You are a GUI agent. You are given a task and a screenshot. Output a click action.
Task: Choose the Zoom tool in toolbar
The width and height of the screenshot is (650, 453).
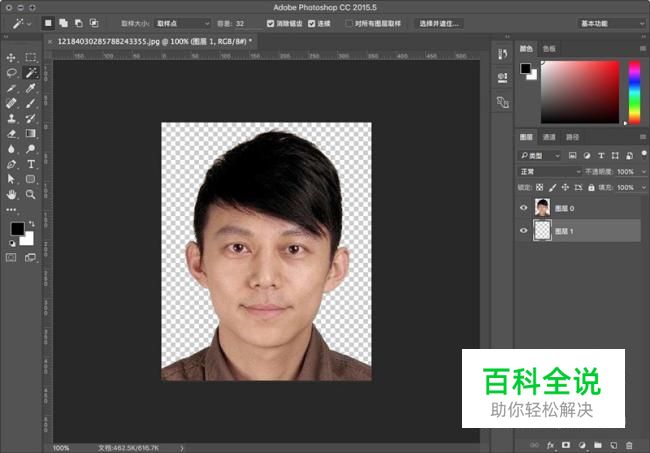31,193
